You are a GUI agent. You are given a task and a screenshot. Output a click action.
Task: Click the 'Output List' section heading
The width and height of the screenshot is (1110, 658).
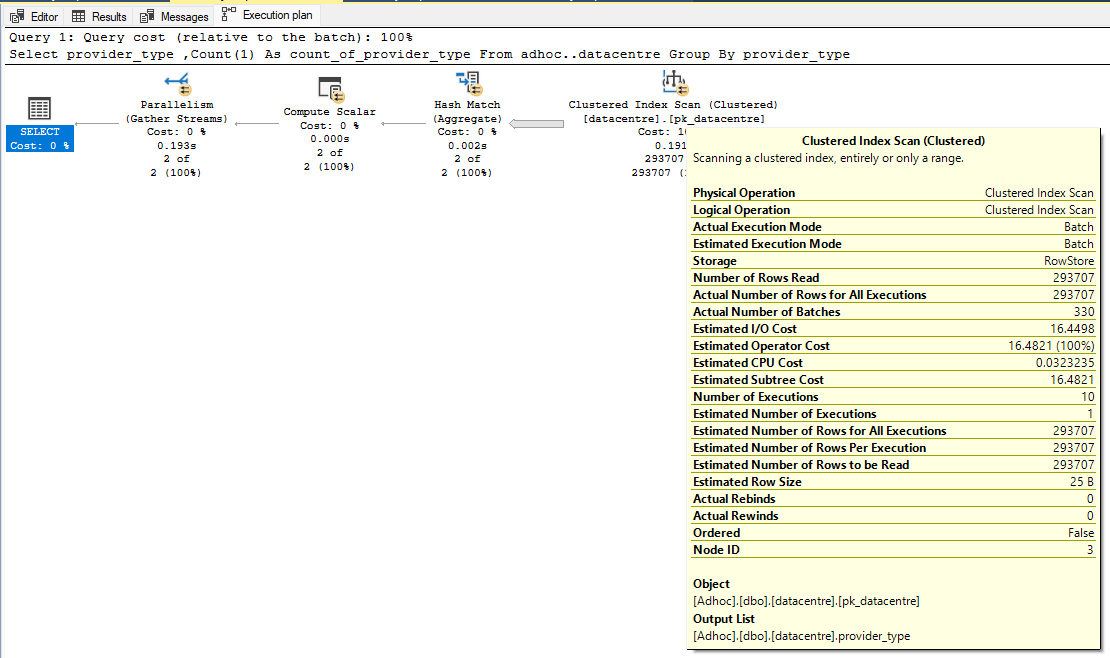coord(723,618)
